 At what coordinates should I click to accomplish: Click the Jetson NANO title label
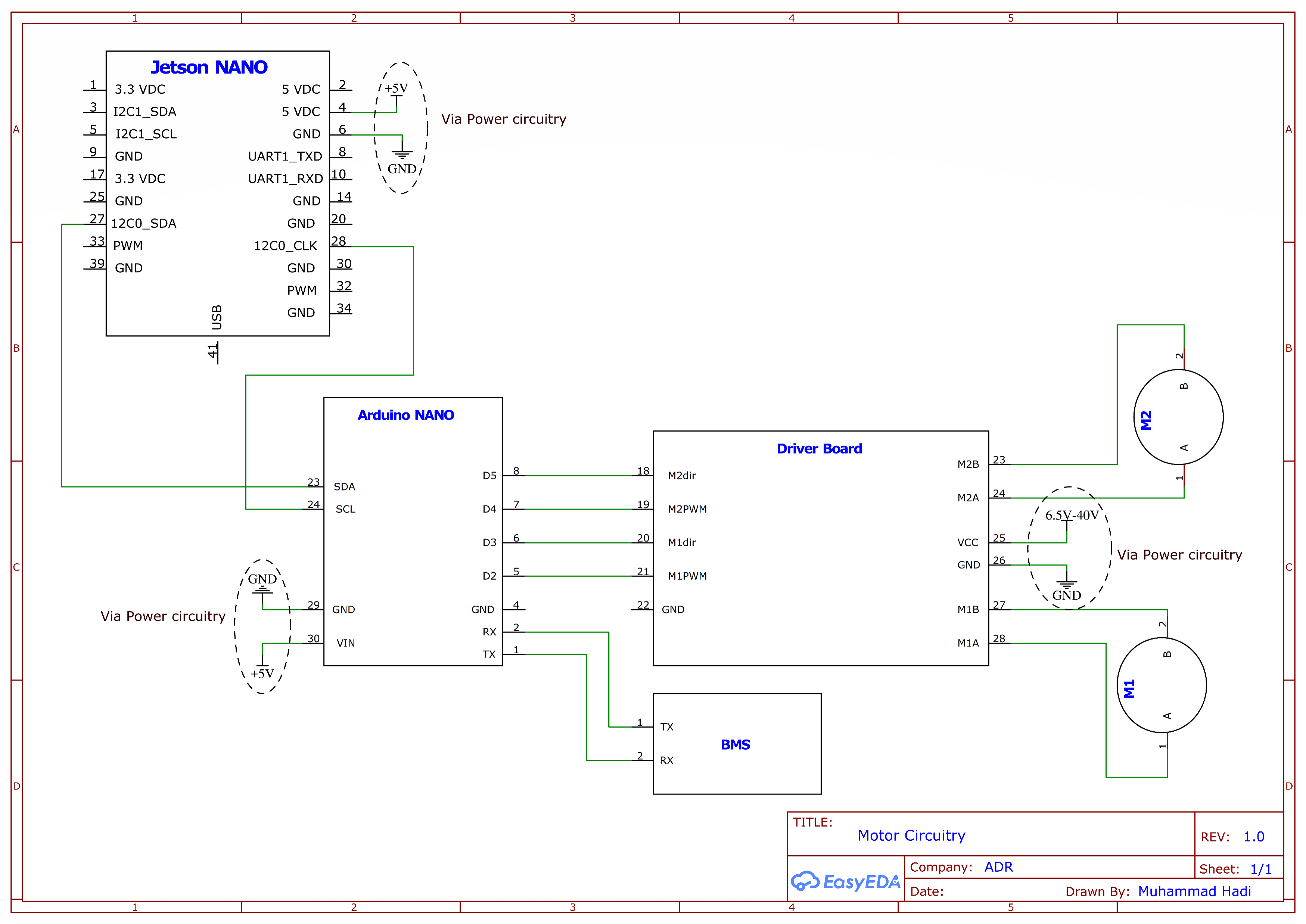(209, 67)
